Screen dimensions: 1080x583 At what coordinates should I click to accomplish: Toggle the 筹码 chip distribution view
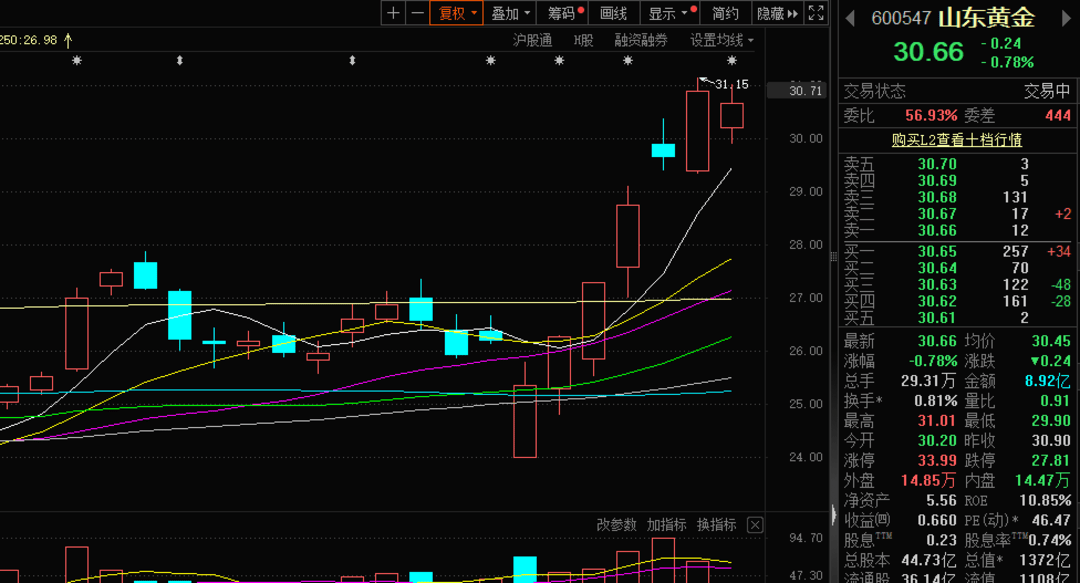[564, 13]
